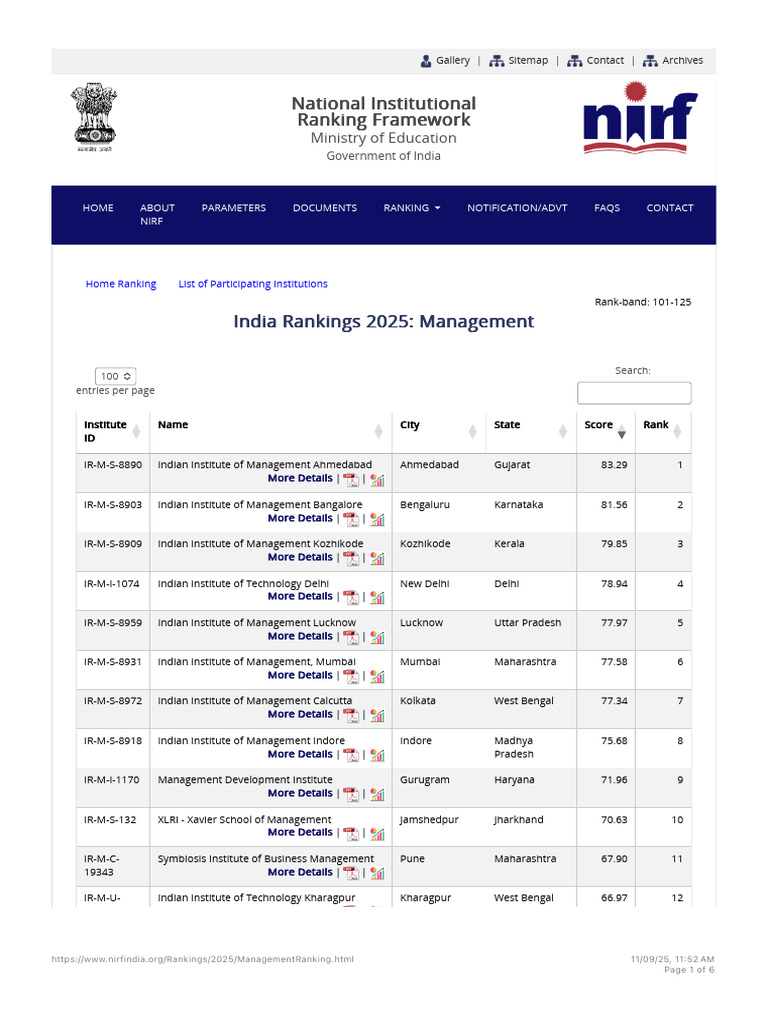Open NOTIFICATION/ADVT menu item
768x1024 pixels.
(x=517, y=208)
